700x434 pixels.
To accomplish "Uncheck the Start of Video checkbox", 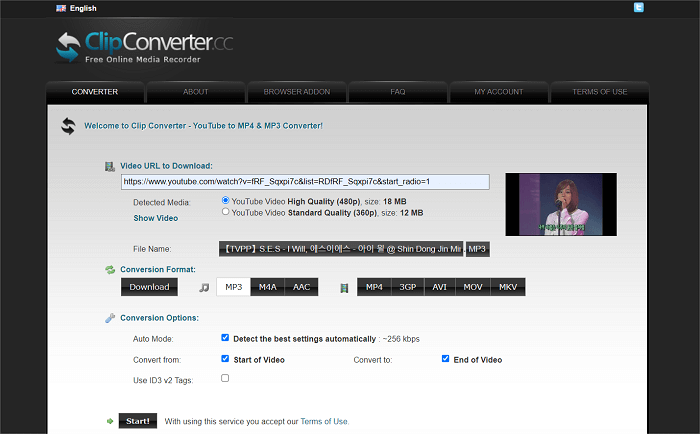I will (x=225, y=359).
